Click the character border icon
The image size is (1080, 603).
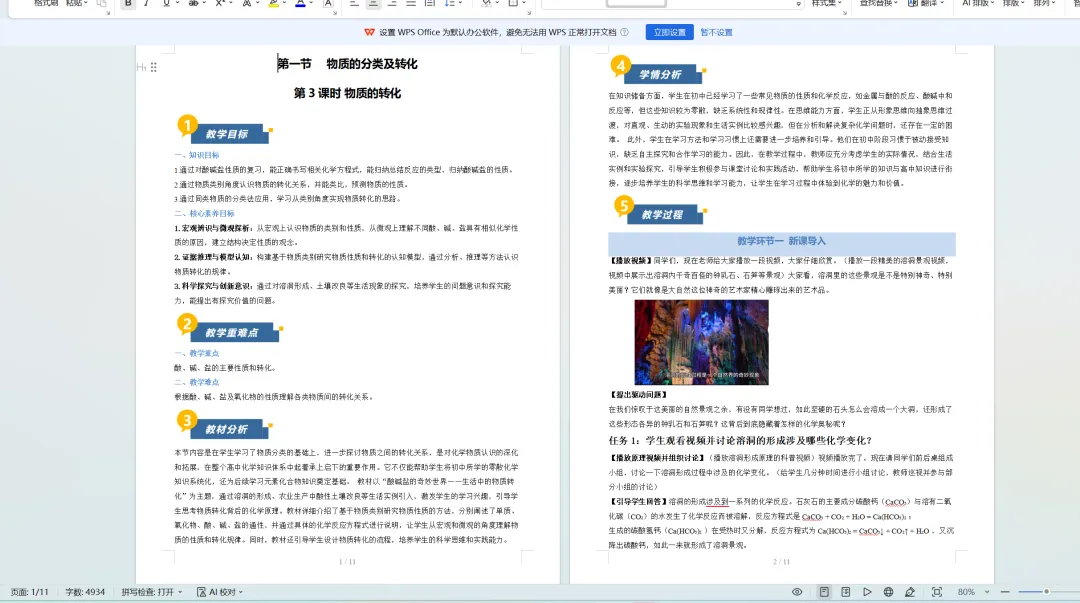click(328, 3)
